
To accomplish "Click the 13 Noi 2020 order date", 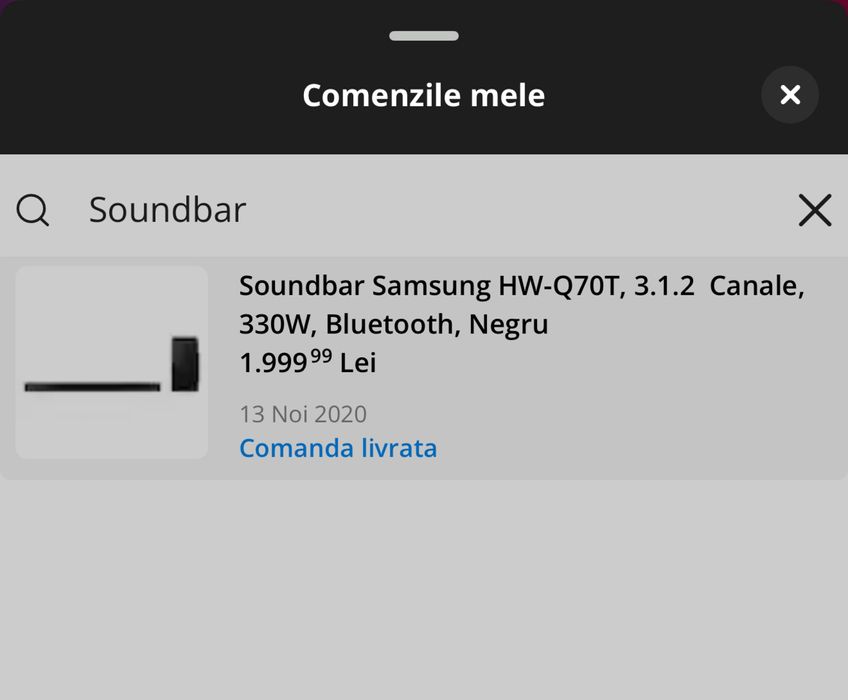I will [303, 414].
